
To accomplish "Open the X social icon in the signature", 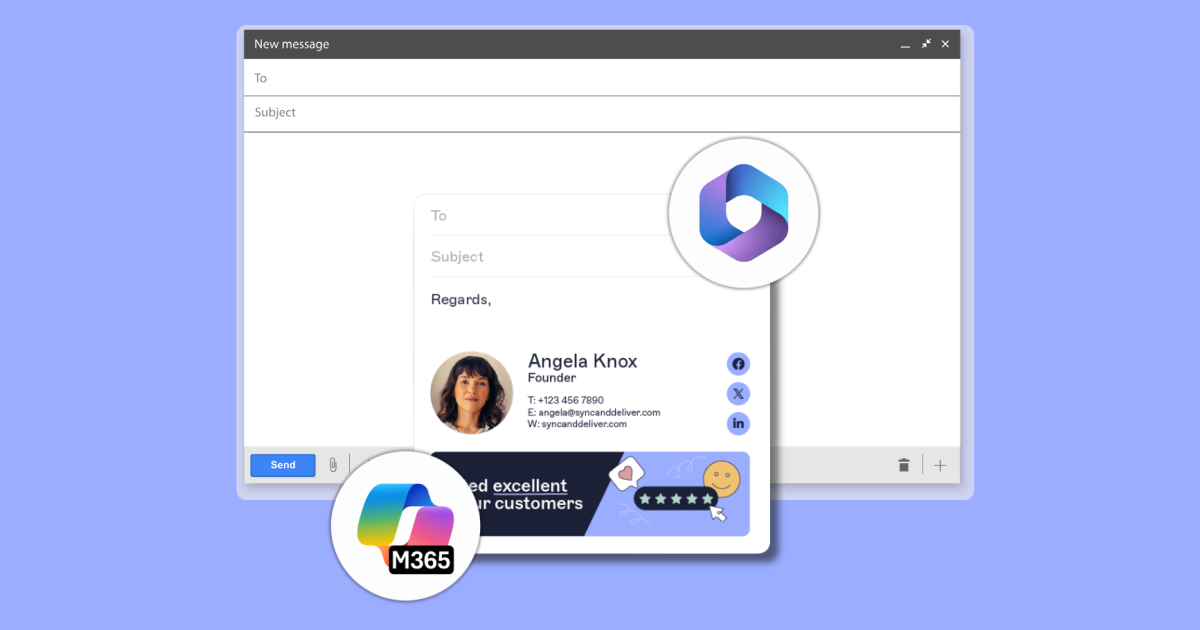I will 738,394.
